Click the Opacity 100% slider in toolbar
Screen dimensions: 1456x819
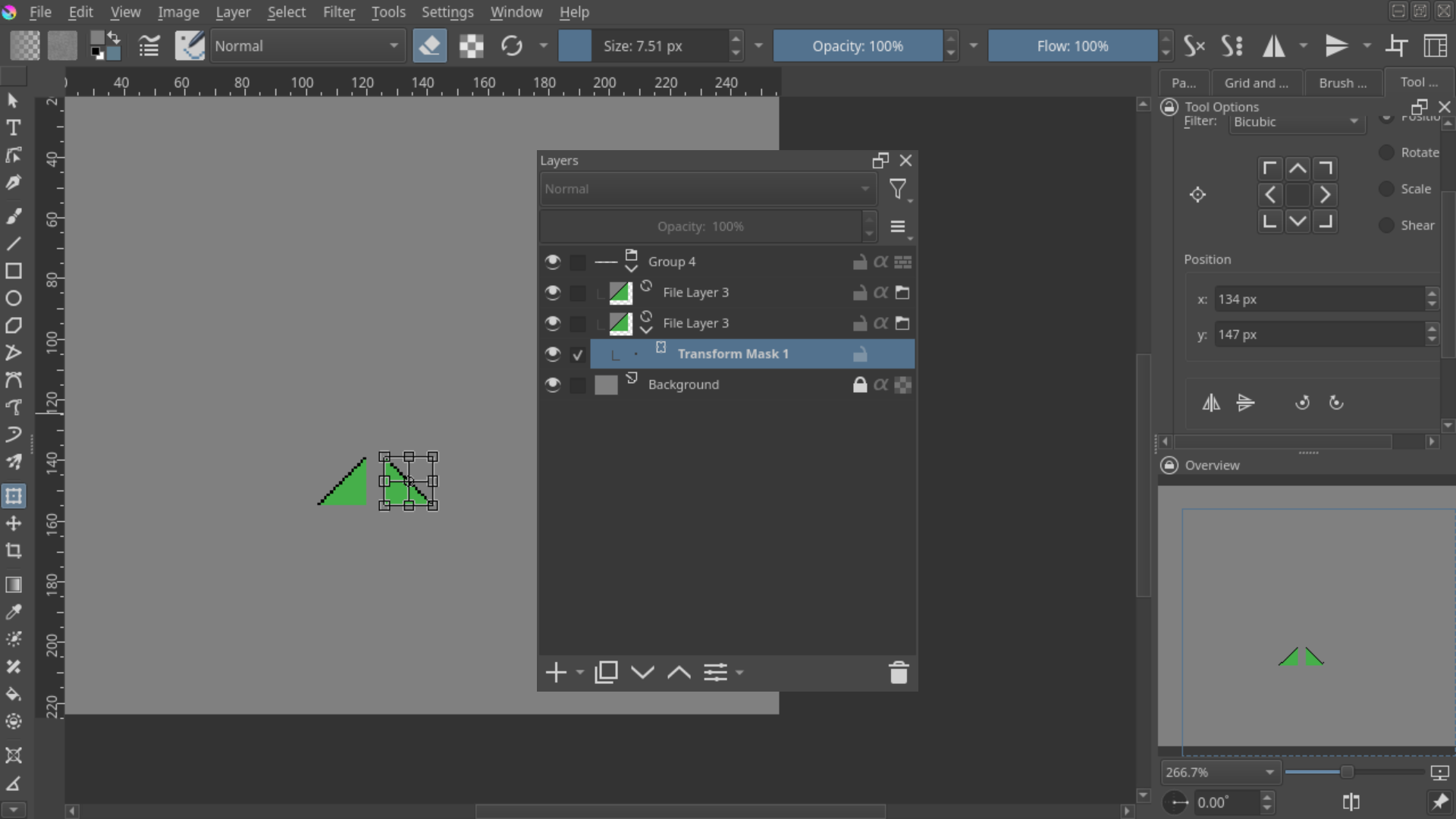tap(857, 46)
